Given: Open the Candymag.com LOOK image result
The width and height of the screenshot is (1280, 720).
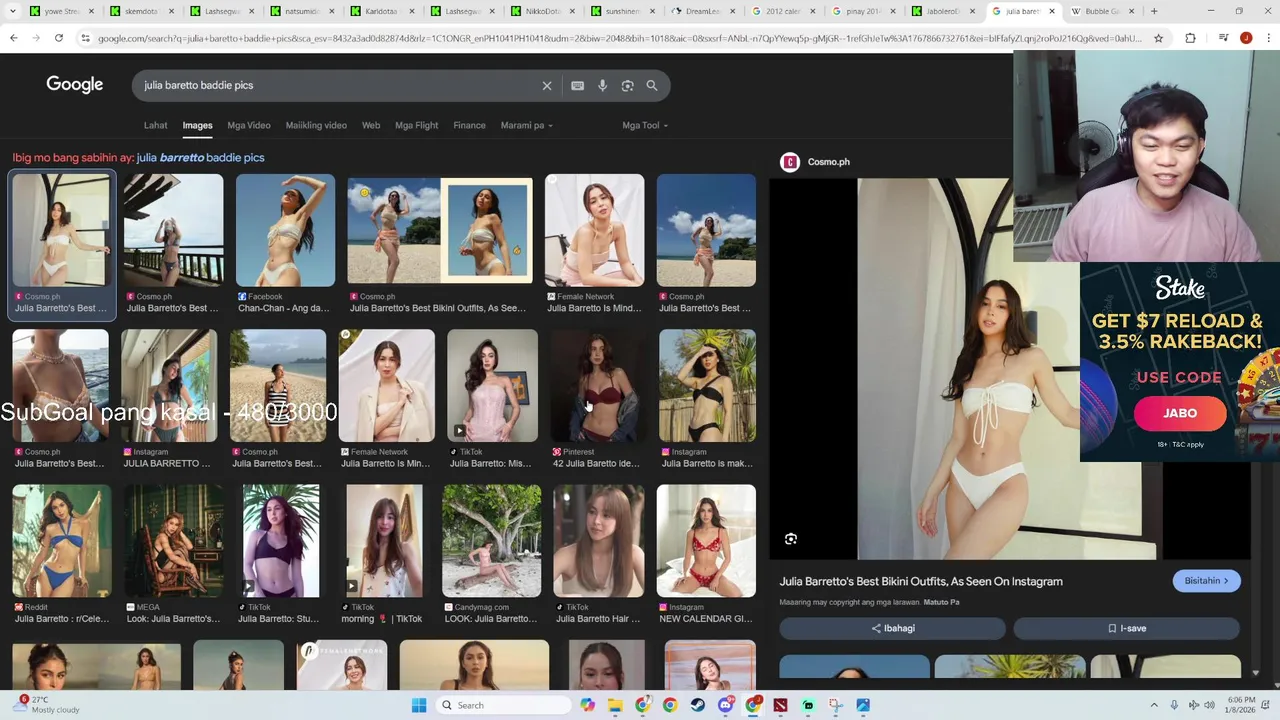Looking at the screenshot, I should 492,555.
